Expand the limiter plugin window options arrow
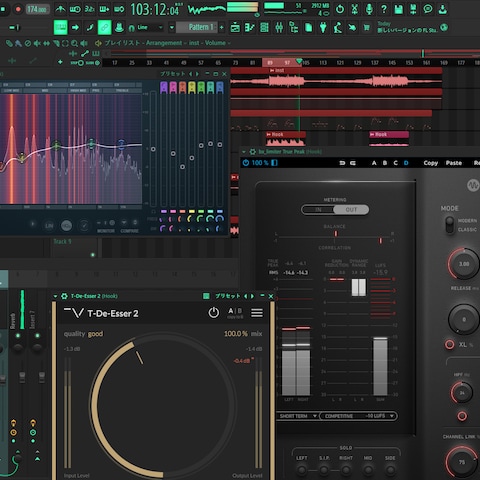 (x=244, y=152)
